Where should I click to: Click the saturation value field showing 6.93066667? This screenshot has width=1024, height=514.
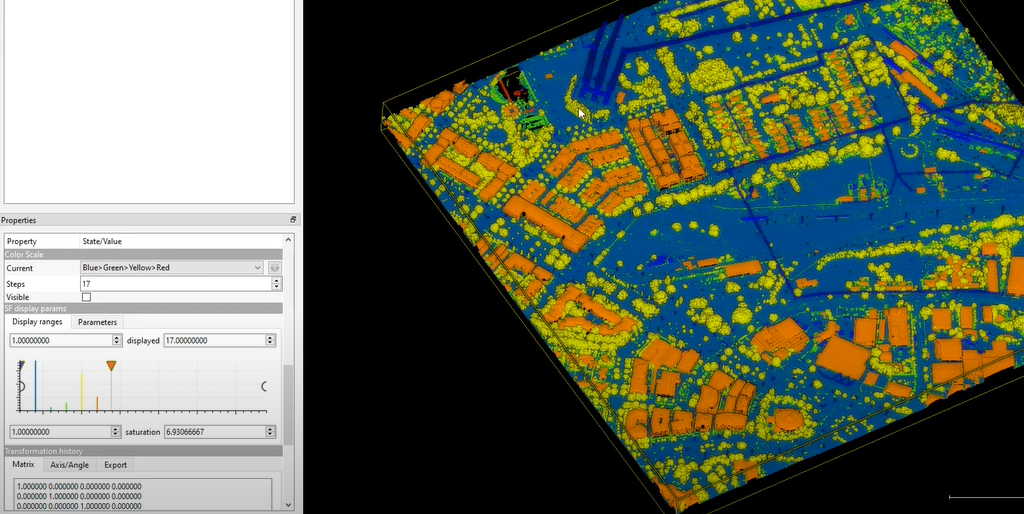pyautogui.click(x=208, y=432)
